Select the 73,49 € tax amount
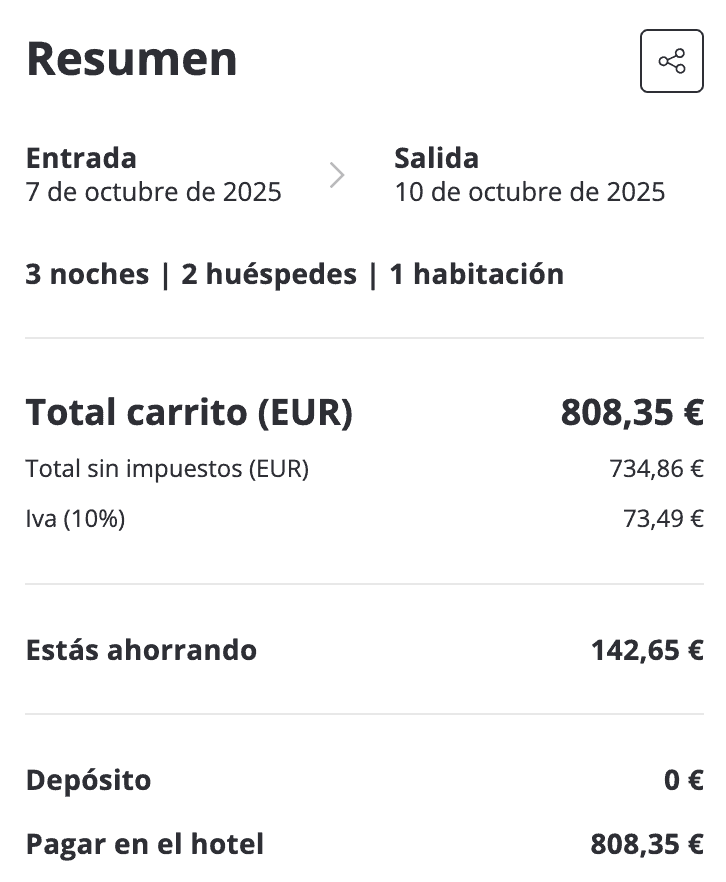This screenshot has width=726, height=882. [x=663, y=519]
